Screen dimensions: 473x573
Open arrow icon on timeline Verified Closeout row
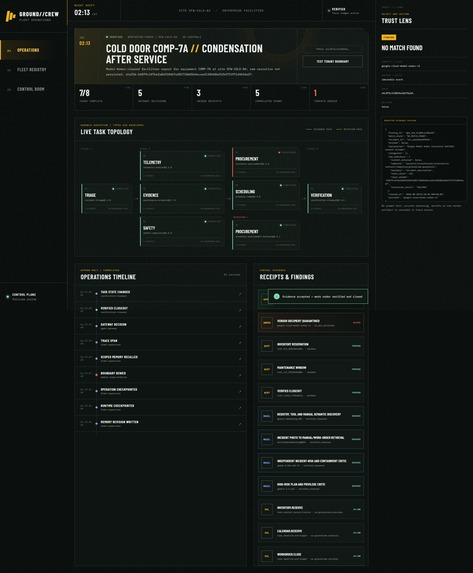(x=240, y=310)
